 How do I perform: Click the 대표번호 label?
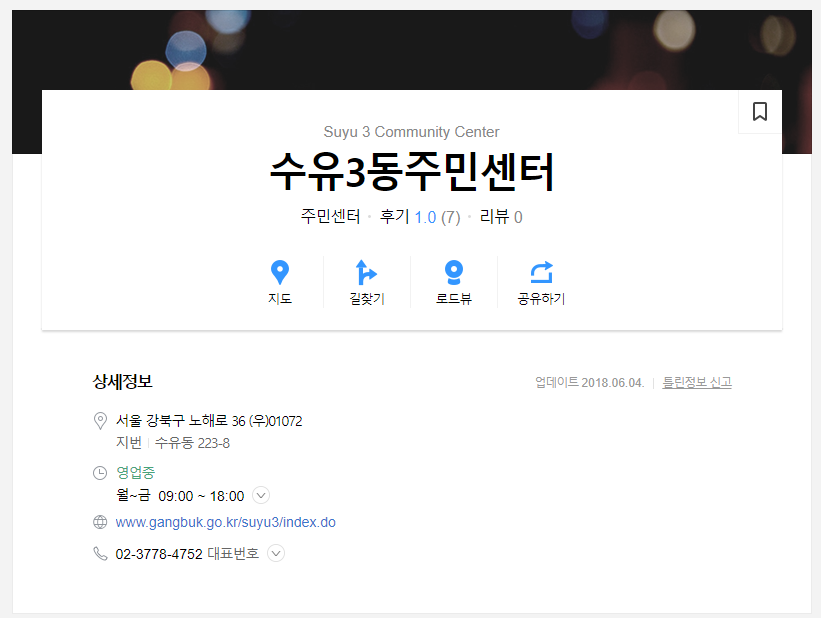click(233, 554)
